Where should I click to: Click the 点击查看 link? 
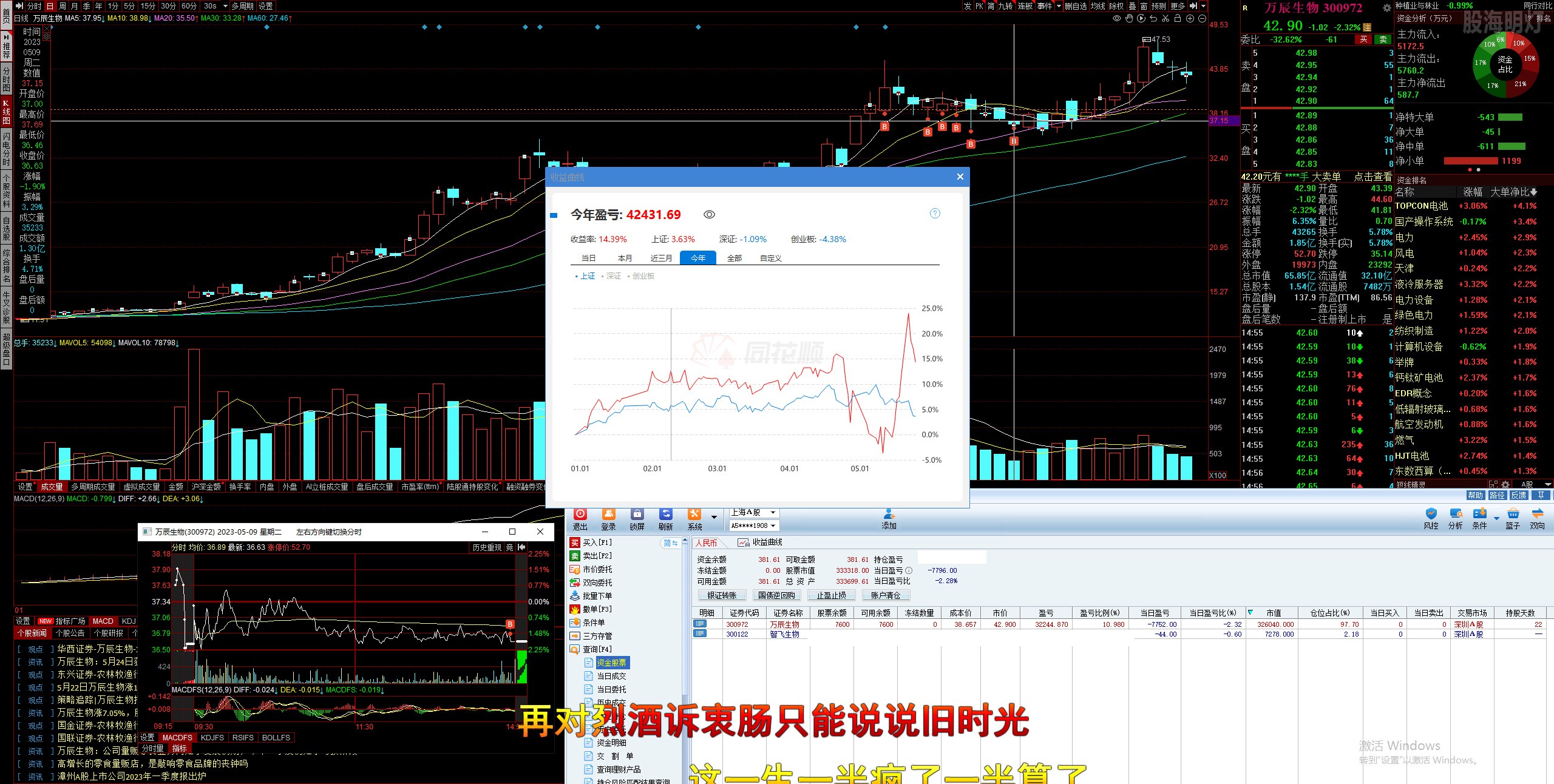pos(1372,177)
